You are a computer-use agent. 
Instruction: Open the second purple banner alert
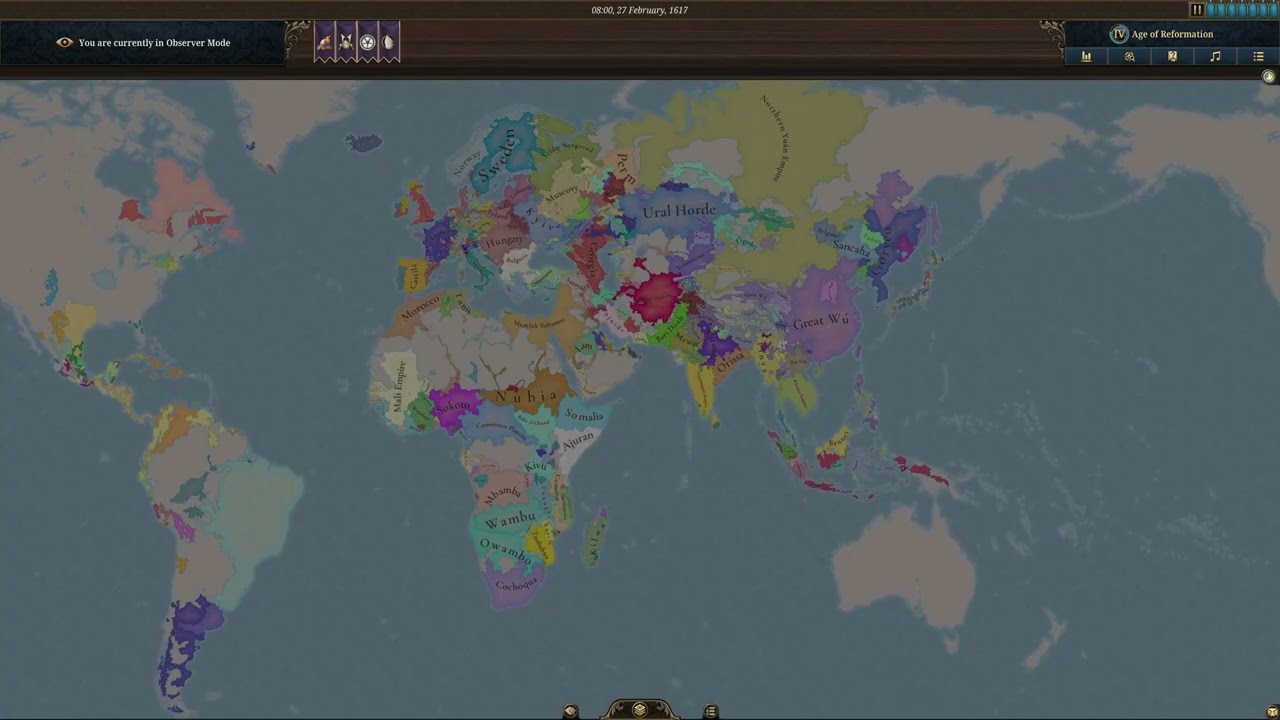[346, 42]
